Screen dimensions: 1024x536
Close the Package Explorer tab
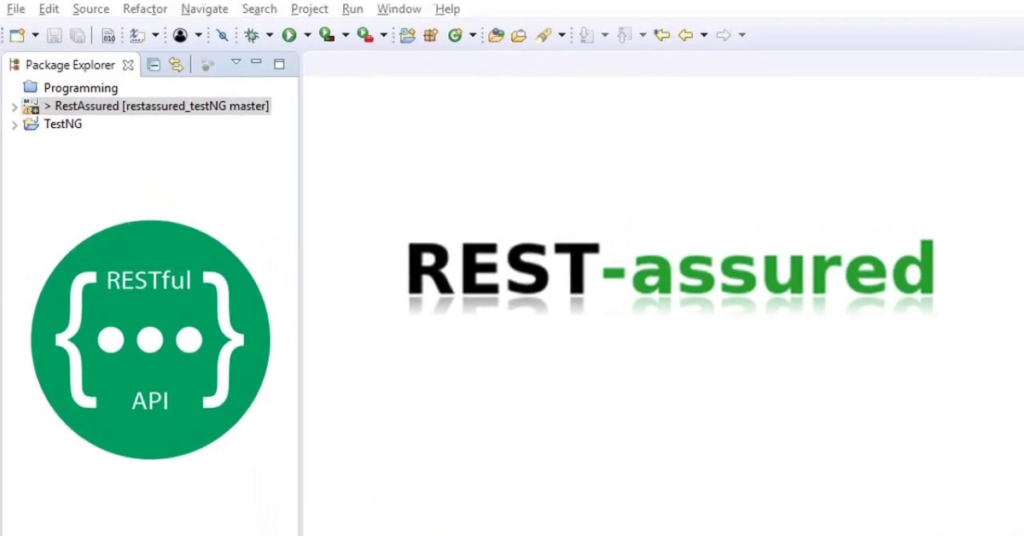pyautogui.click(x=128, y=65)
